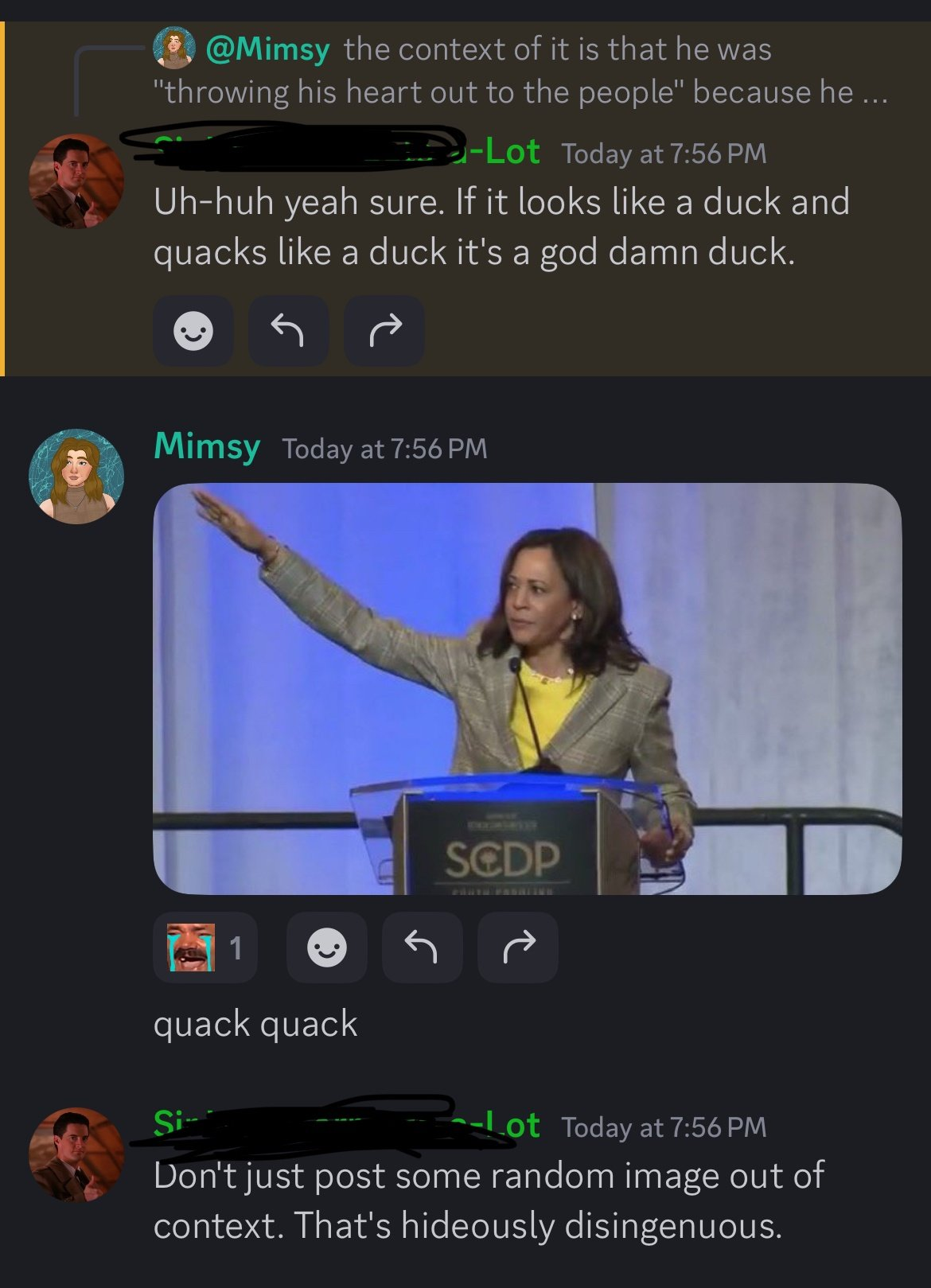Viewport: 931px width, 1288px height.
Task: Open small Mimsy avatar in reply preview
Action: 174,47
